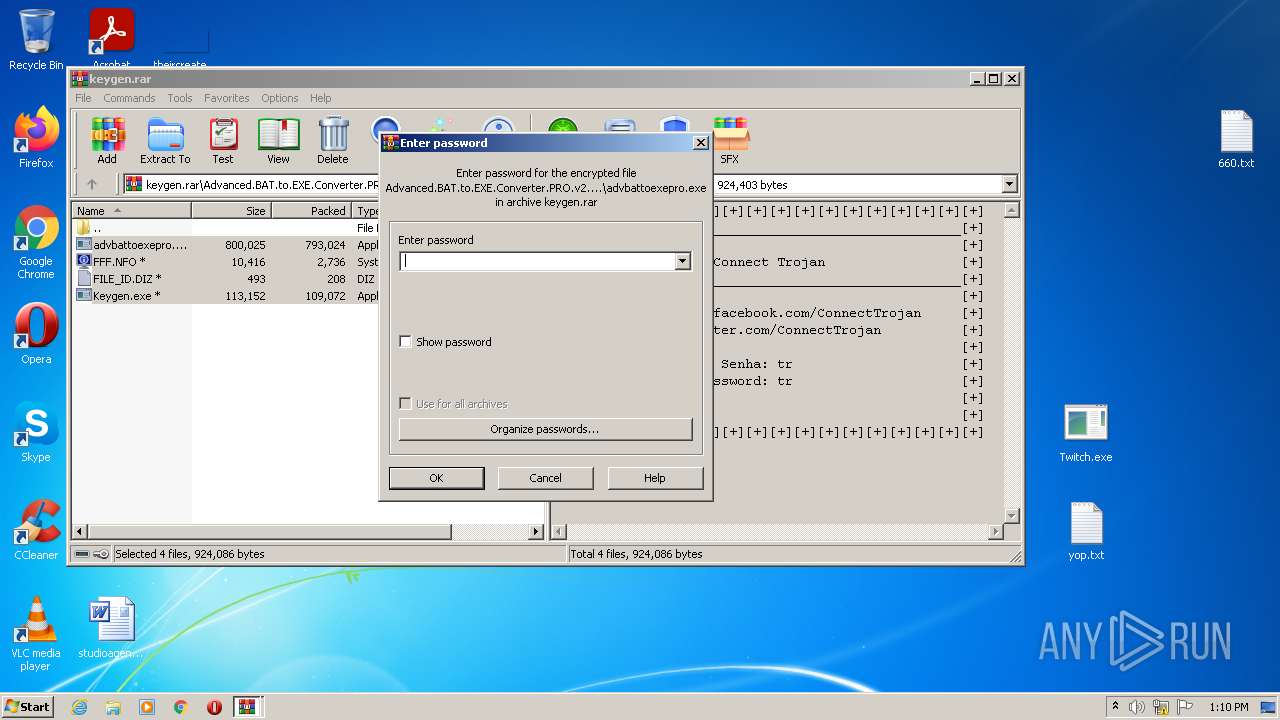Screen dimensions: 1280x720
Task: Open the File menu
Action: (83, 98)
